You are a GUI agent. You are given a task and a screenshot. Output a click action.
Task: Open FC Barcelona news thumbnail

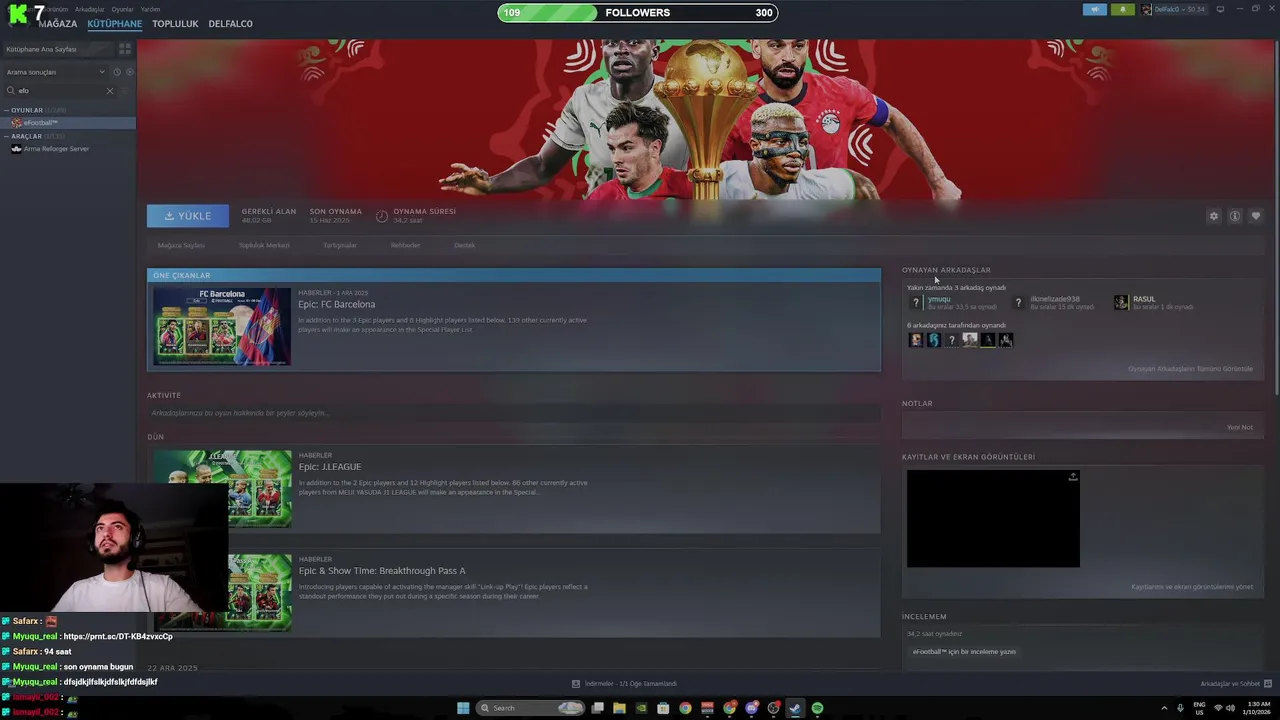tap(222, 326)
